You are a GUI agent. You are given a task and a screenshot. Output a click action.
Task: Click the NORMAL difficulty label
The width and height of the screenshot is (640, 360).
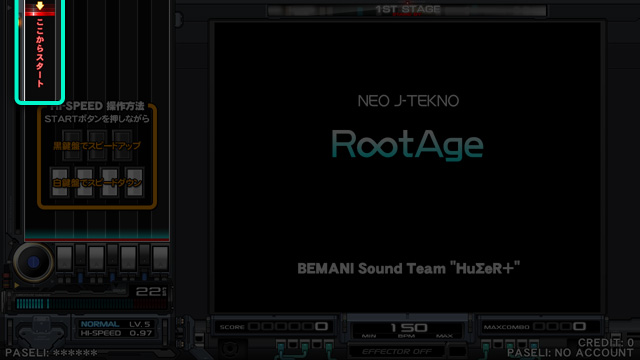pyautogui.click(x=100, y=324)
